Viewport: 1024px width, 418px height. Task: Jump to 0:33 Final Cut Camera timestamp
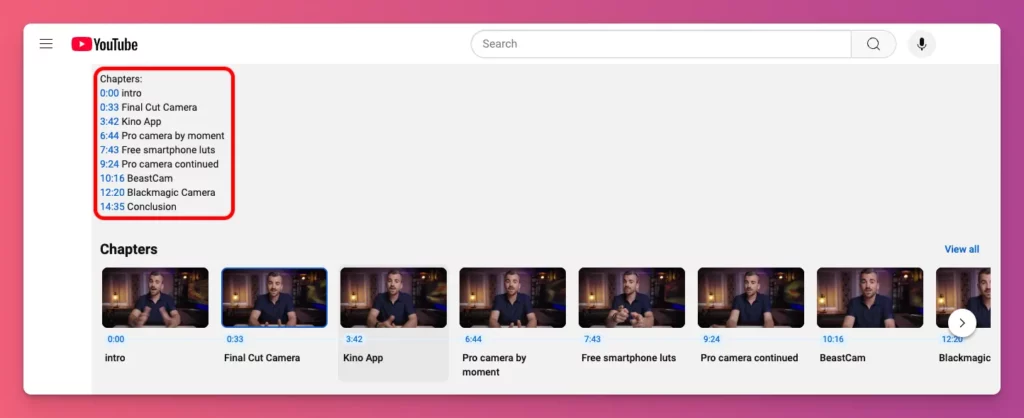(x=109, y=107)
